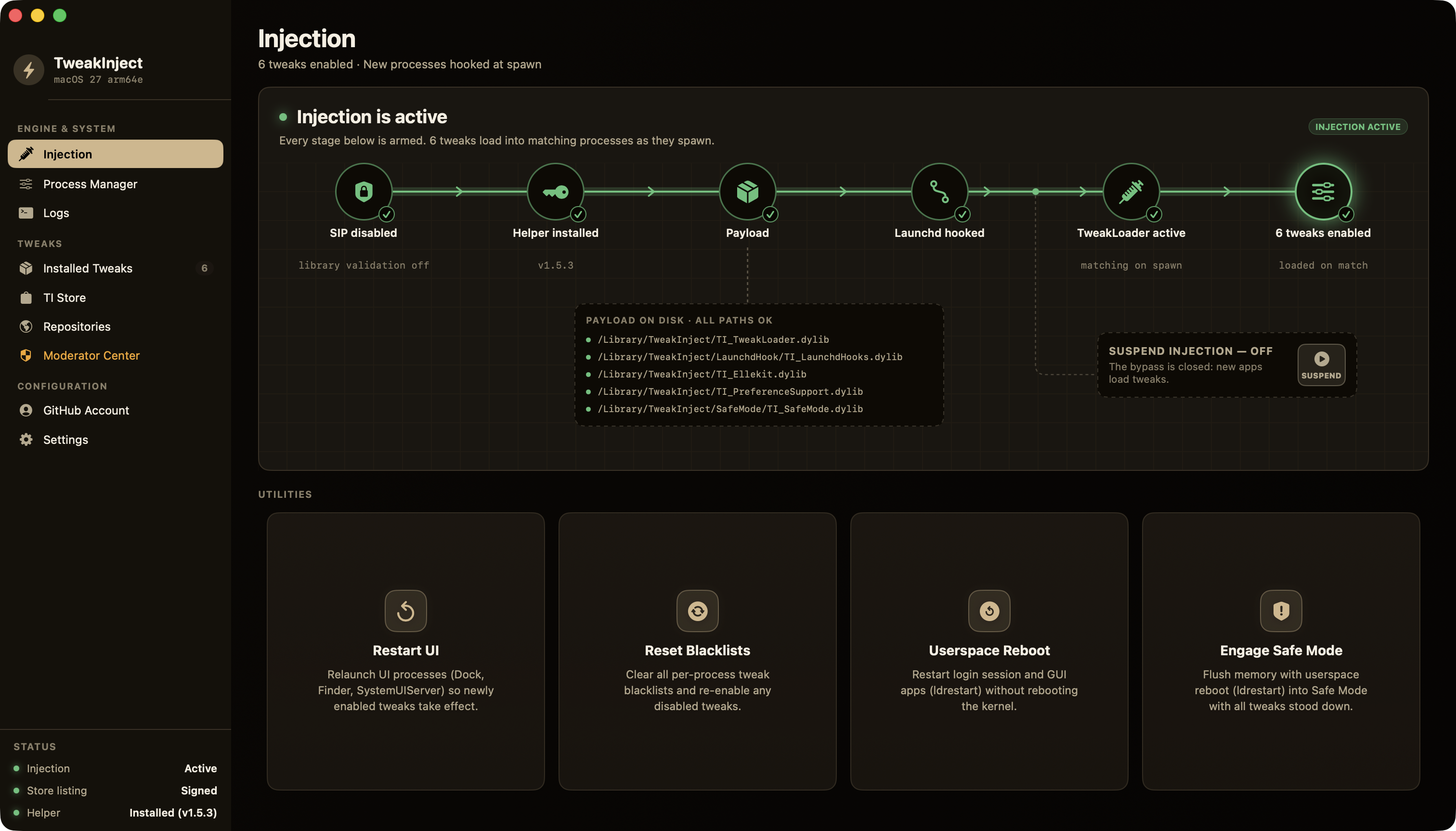Image resolution: width=1456 pixels, height=831 pixels.
Task: Click the 'PAYLOAD ON DISK · ALL PATHS OK' heading
Action: pos(678,320)
